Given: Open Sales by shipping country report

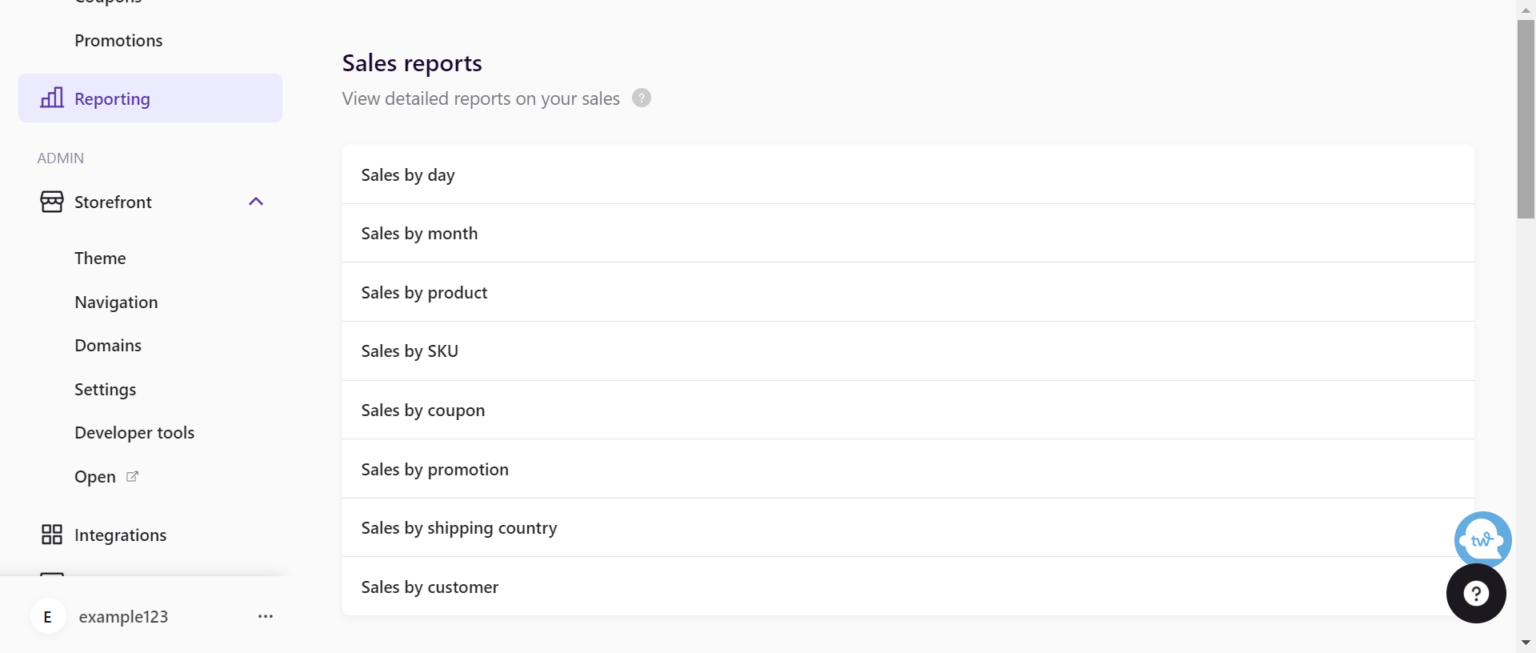Looking at the screenshot, I should (459, 528).
